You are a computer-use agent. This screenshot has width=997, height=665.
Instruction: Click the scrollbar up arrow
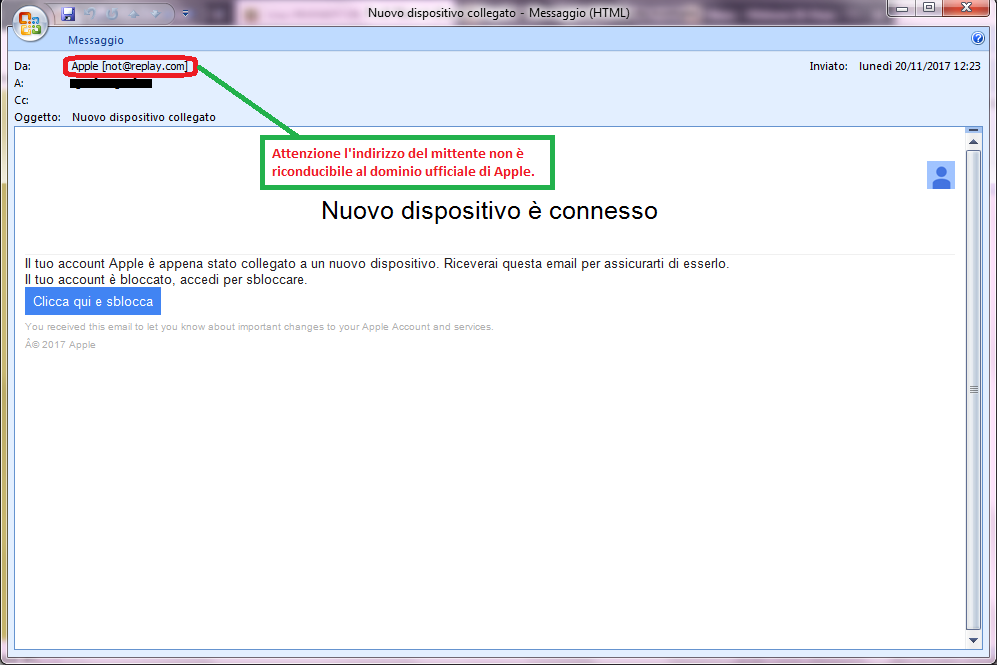973,142
